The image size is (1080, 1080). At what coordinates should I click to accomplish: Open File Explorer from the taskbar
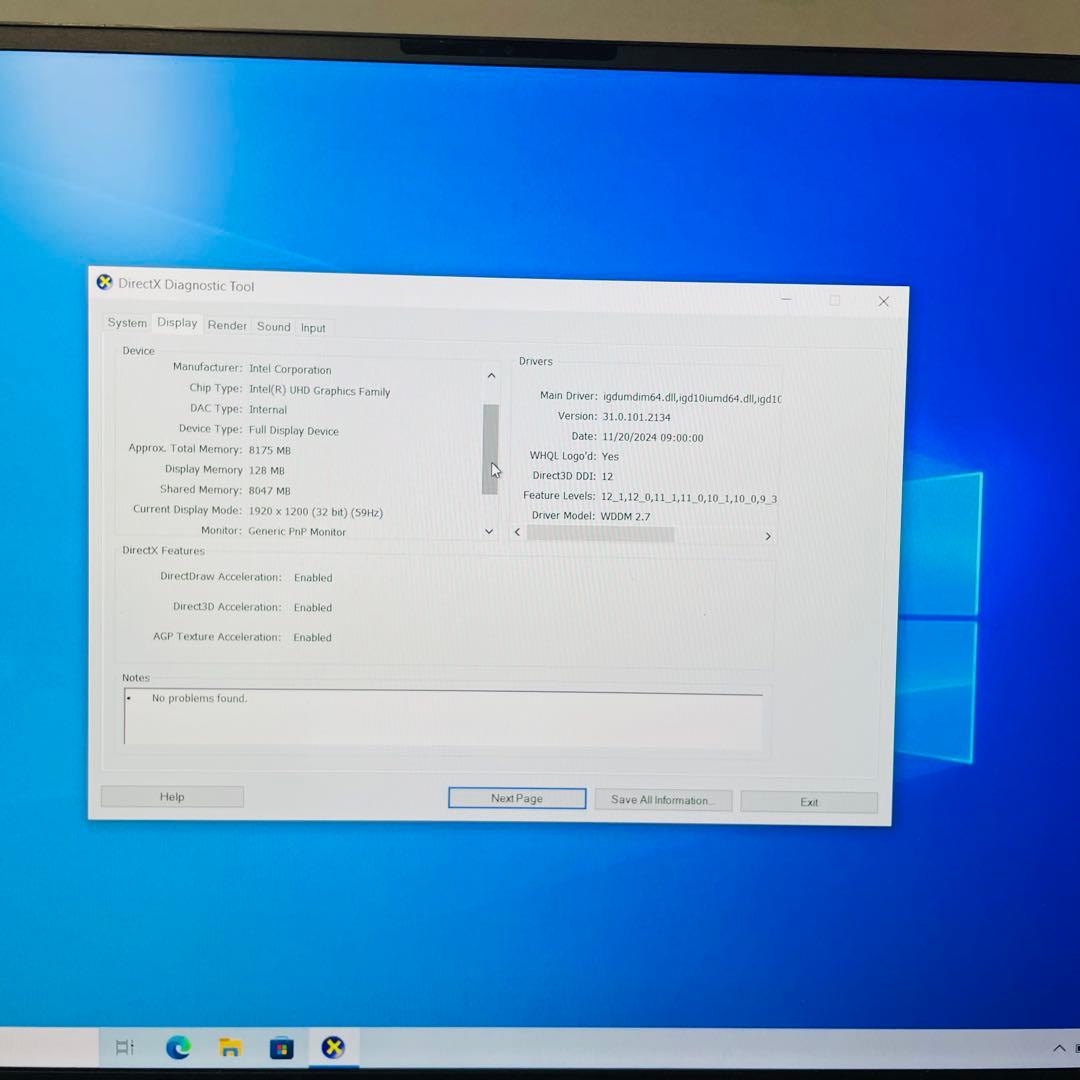click(x=230, y=1048)
